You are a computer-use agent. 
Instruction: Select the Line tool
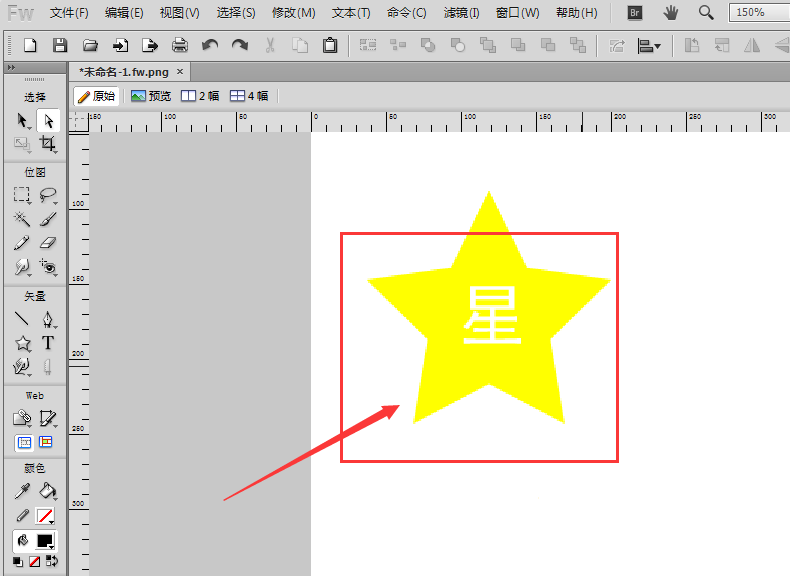[x=22, y=319]
